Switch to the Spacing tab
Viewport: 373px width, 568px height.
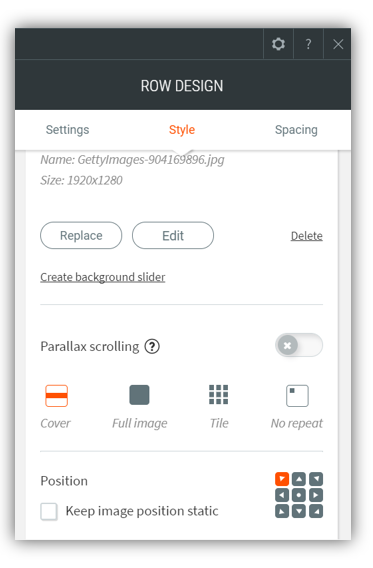click(298, 130)
